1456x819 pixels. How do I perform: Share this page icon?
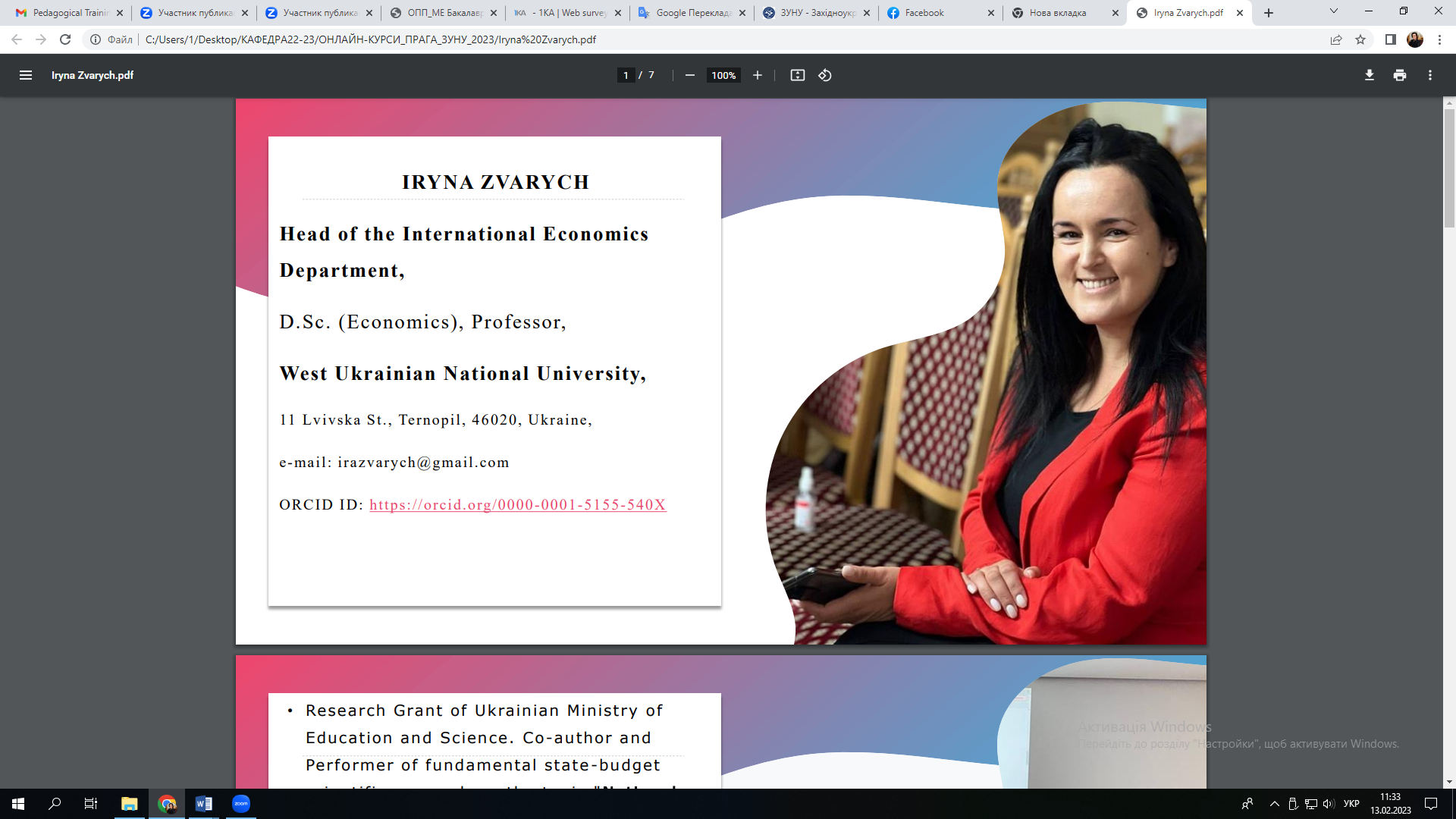click(1336, 39)
